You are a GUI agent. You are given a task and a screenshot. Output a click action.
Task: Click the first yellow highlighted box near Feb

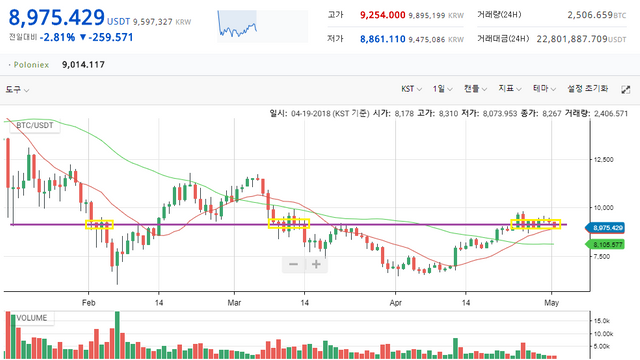(x=99, y=224)
